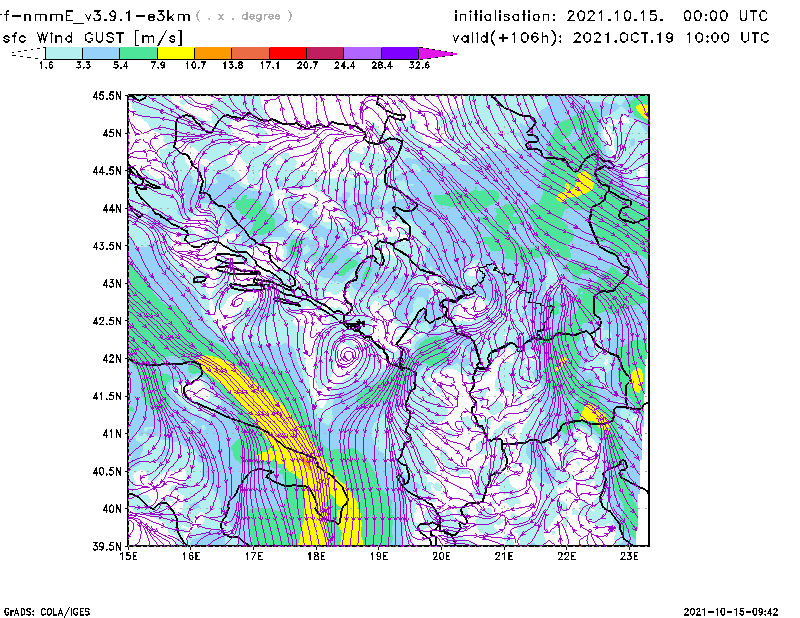This screenshot has width=800, height=618.
Task: Click the lavender 24.4–28.4 legend swatch
Action: point(362,53)
